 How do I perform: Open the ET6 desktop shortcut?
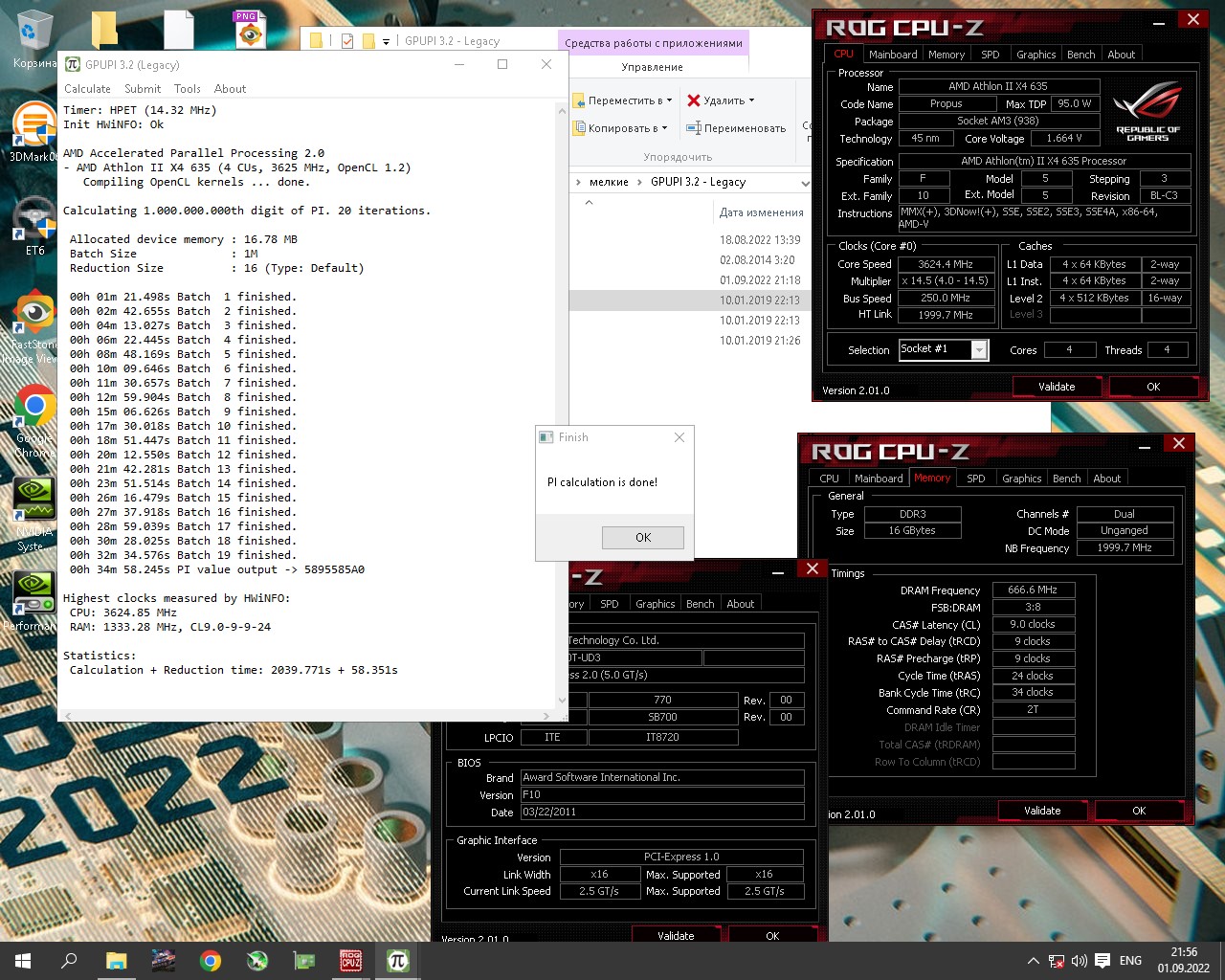(x=34, y=225)
